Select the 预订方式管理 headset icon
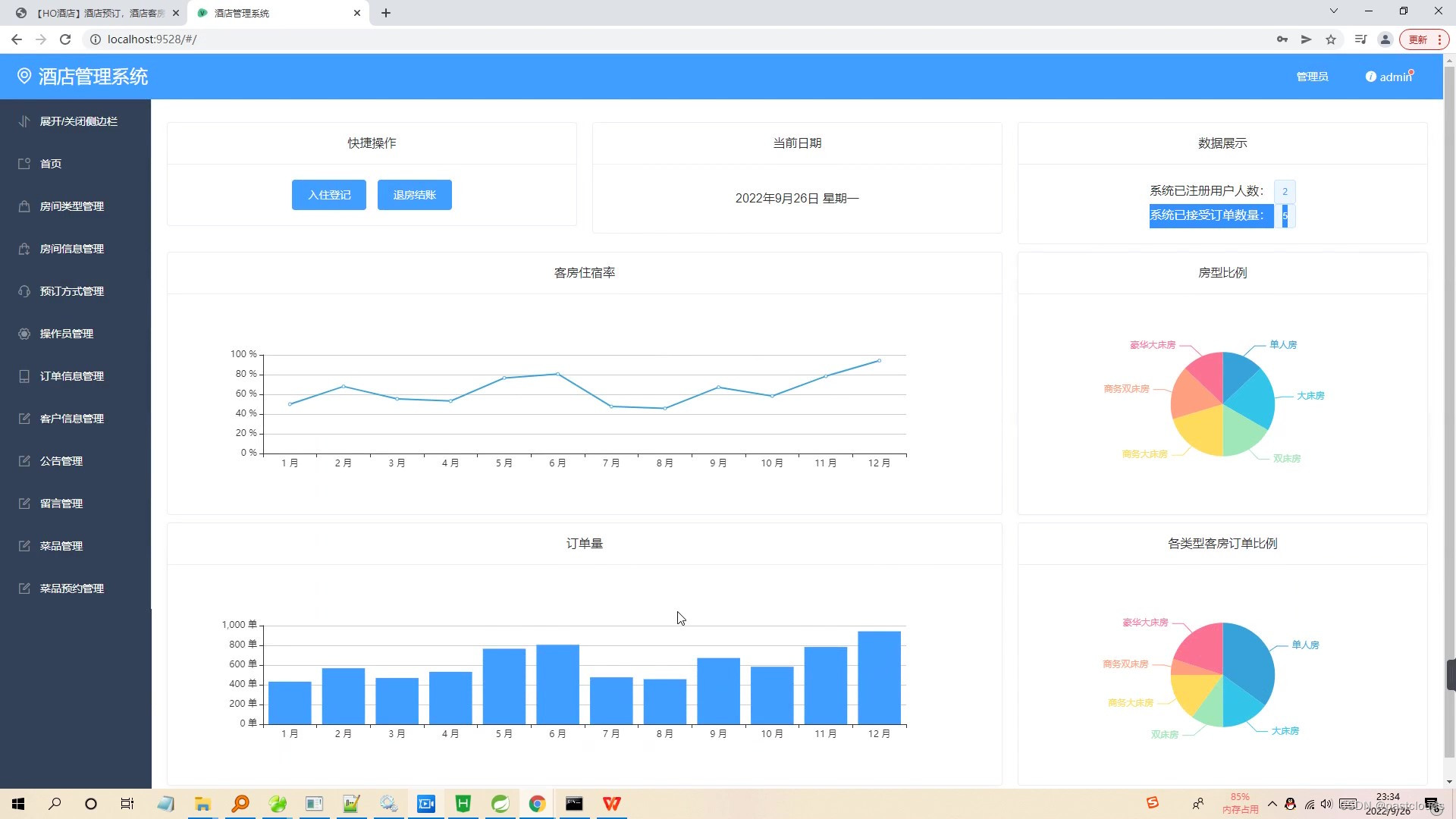 [x=24, y=291]
